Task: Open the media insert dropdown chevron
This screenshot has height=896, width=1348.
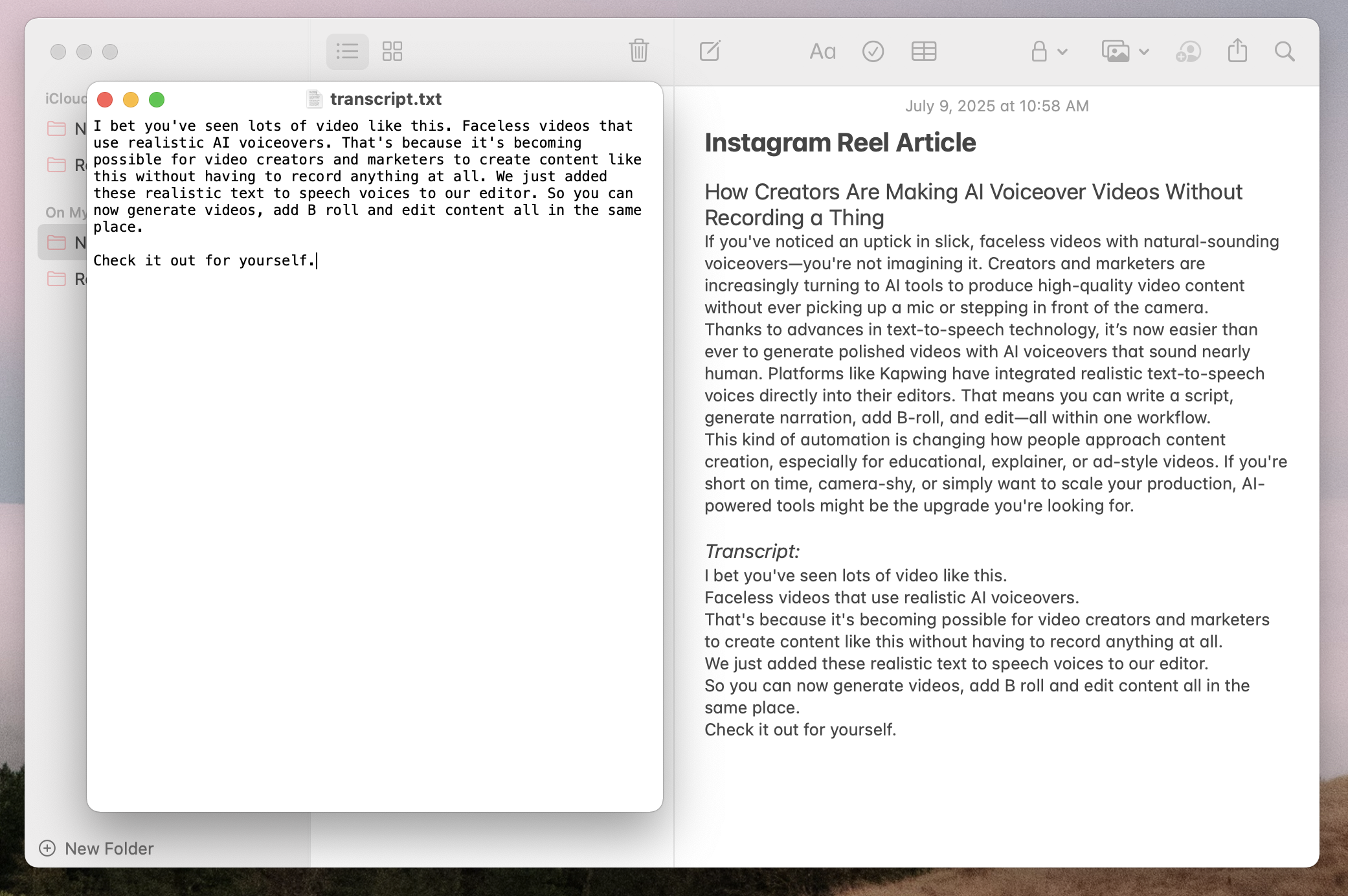Action: pos(1143,51)
